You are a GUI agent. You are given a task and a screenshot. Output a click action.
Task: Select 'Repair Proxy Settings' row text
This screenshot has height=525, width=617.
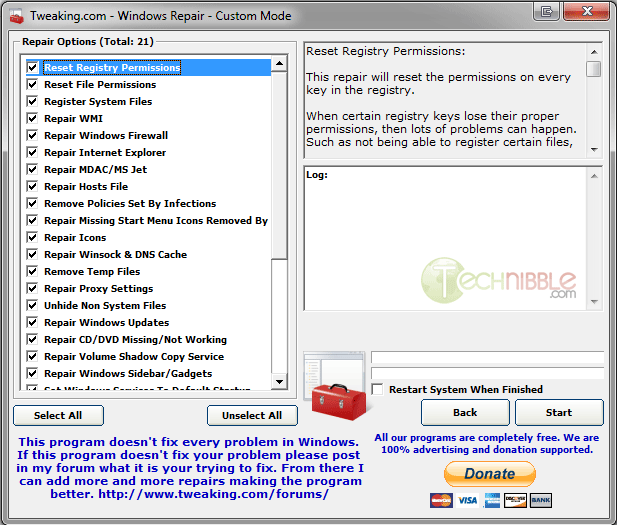[98, 288]
